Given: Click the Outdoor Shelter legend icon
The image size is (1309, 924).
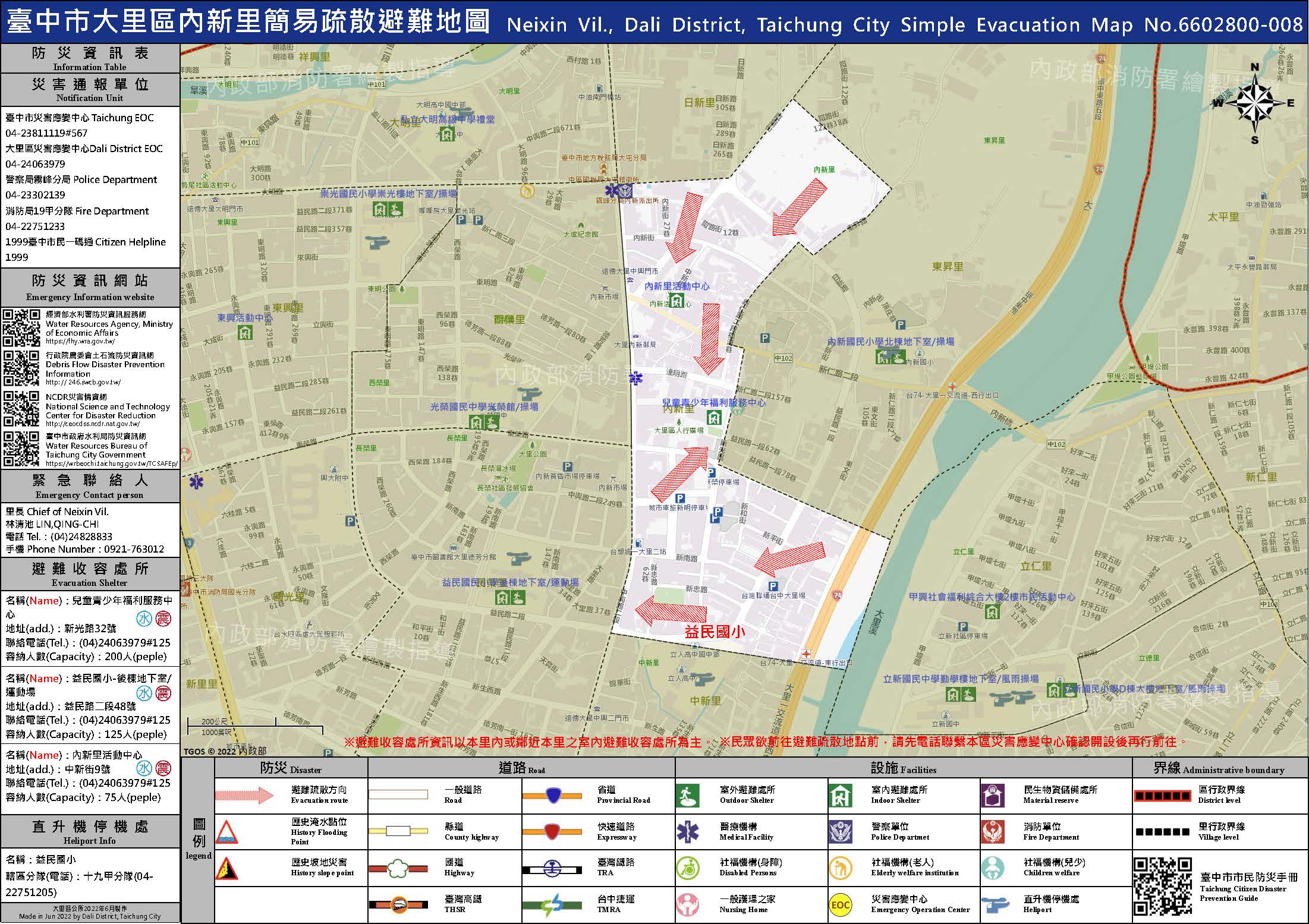Looking at the screenshot, I should pos(687,796).
